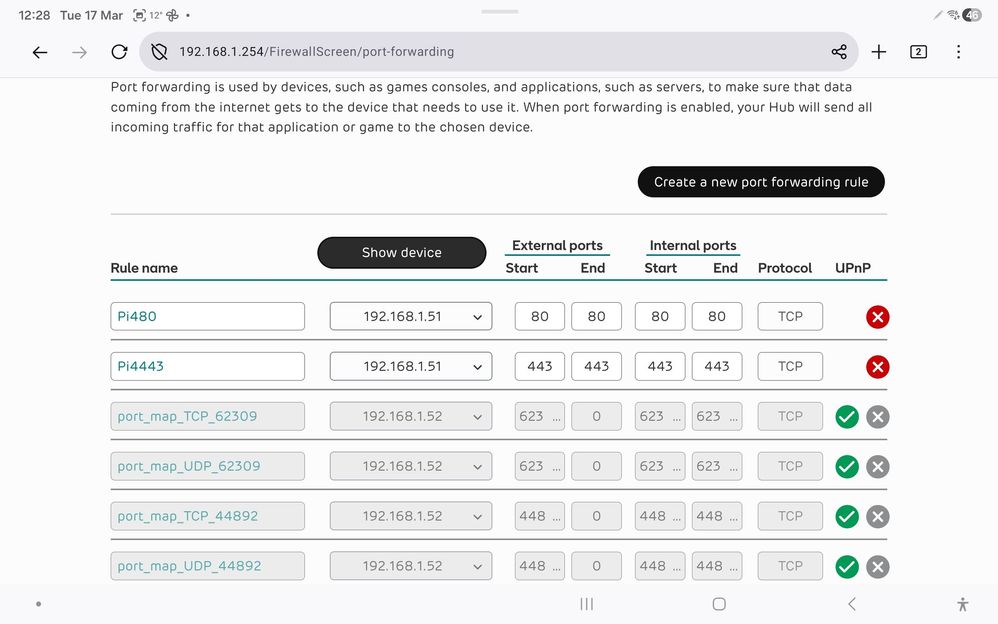Open the browser tab switcher

pos(918,51)
